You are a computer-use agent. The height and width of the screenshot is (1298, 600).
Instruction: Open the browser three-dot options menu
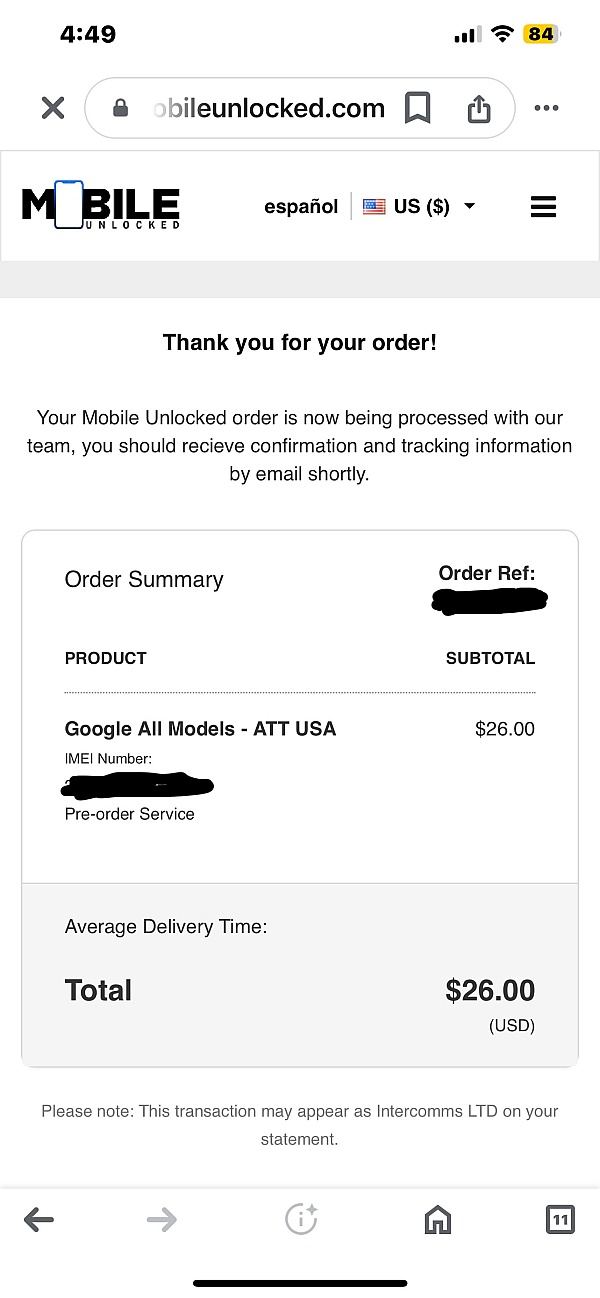tap(546, 107)
